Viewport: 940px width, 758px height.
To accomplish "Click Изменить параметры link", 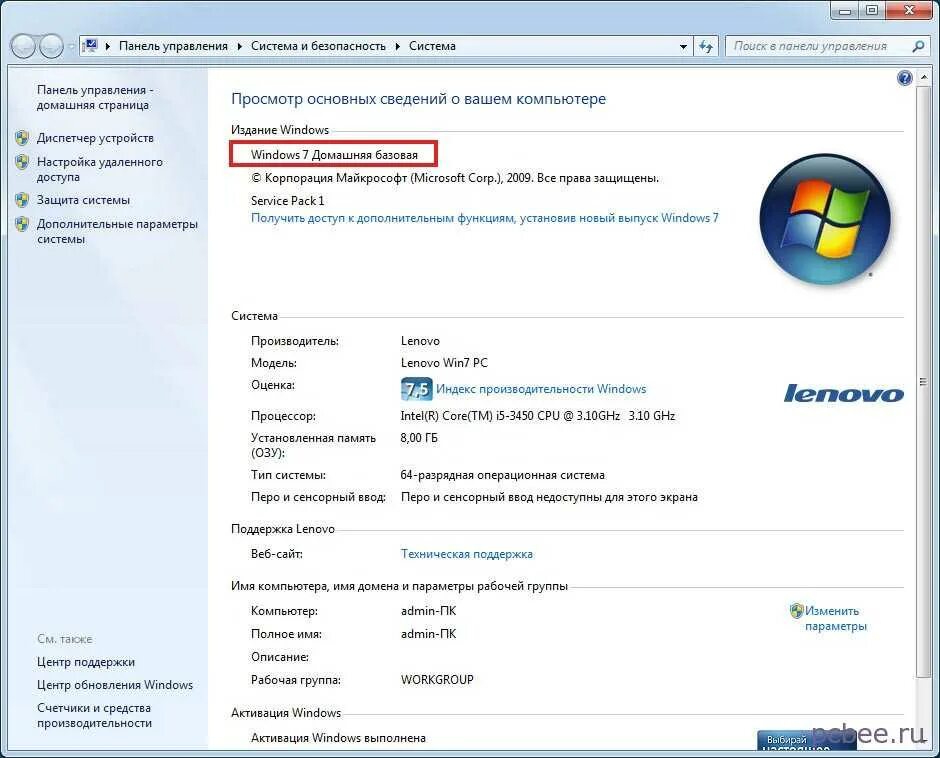I will 836,618.
